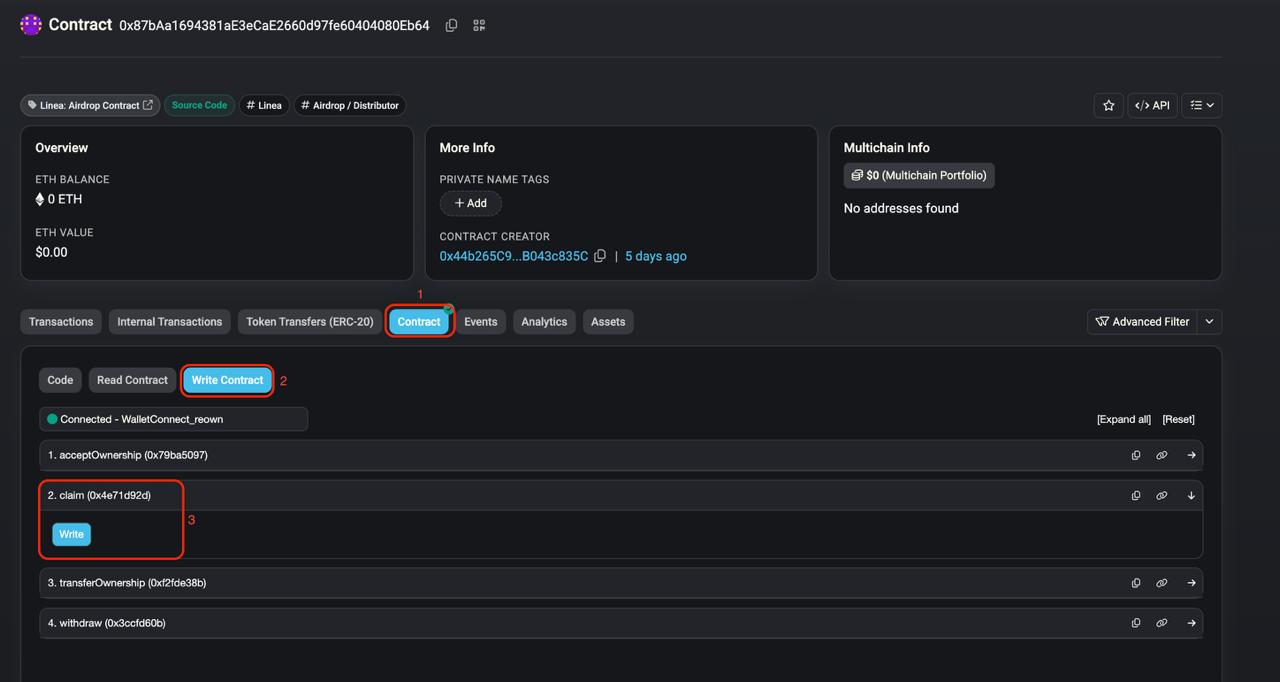Open the Advanced Filter button
The height and width of the screenshot is (682, 1280).
(1142, 322)
